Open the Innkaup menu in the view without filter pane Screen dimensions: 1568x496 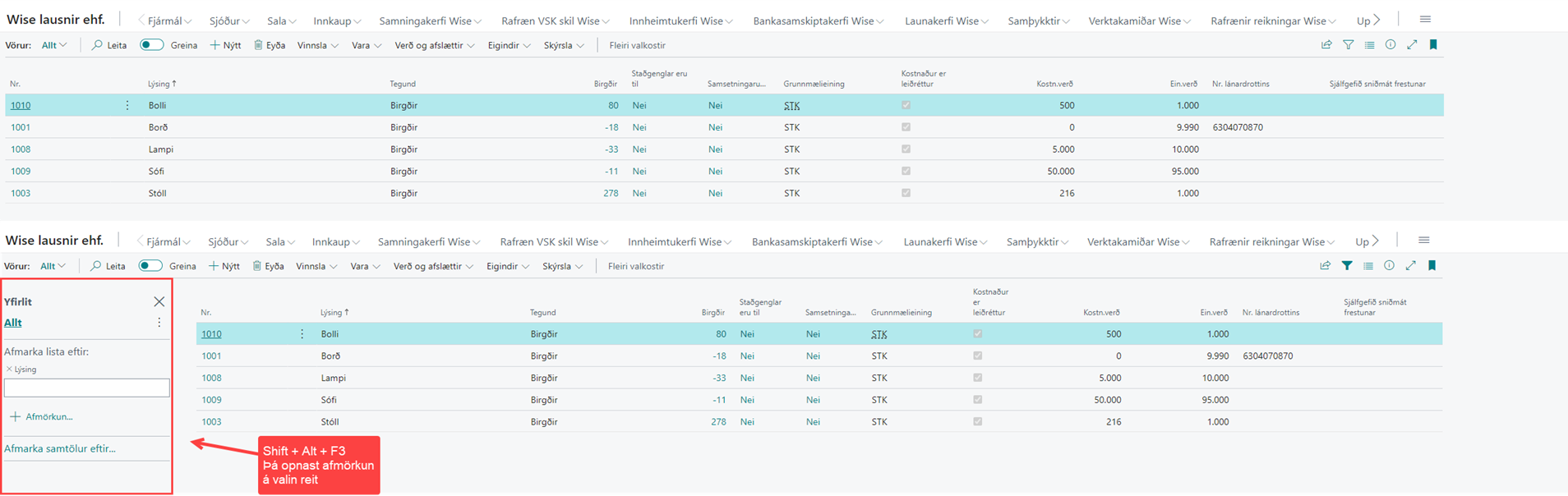coord(337,21)
